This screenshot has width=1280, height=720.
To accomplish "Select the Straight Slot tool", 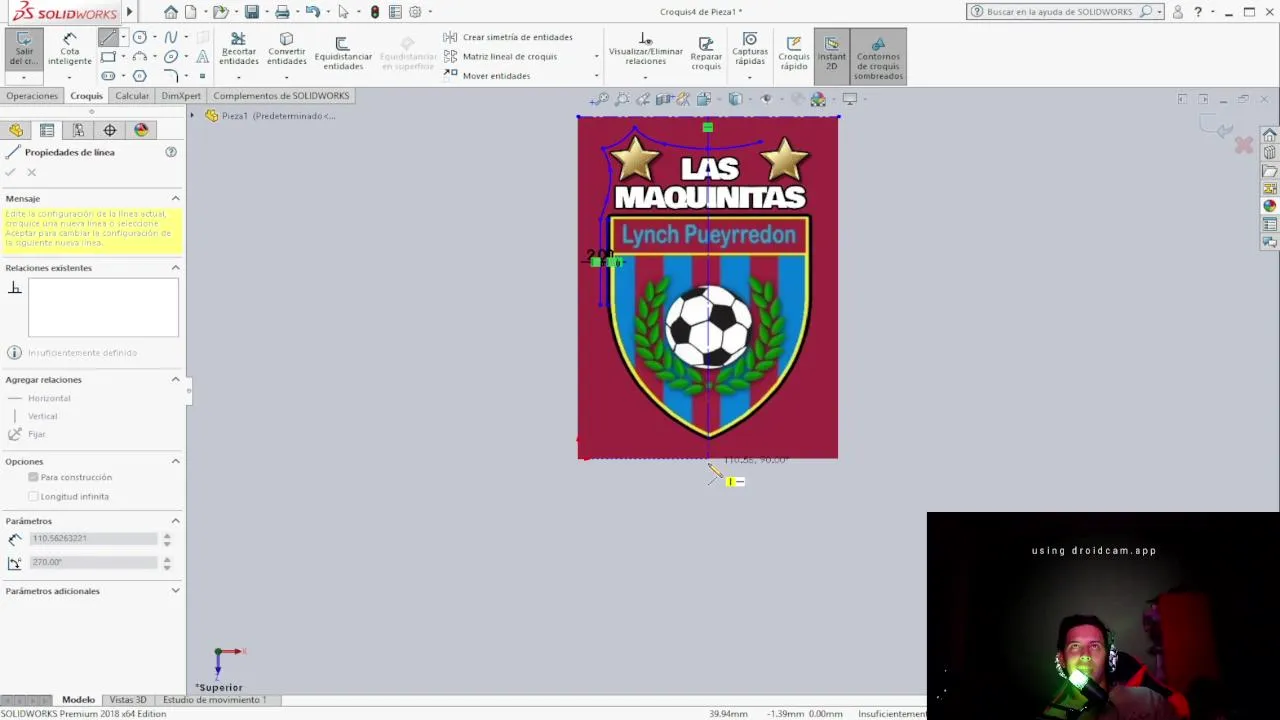I will click(107, 76).
